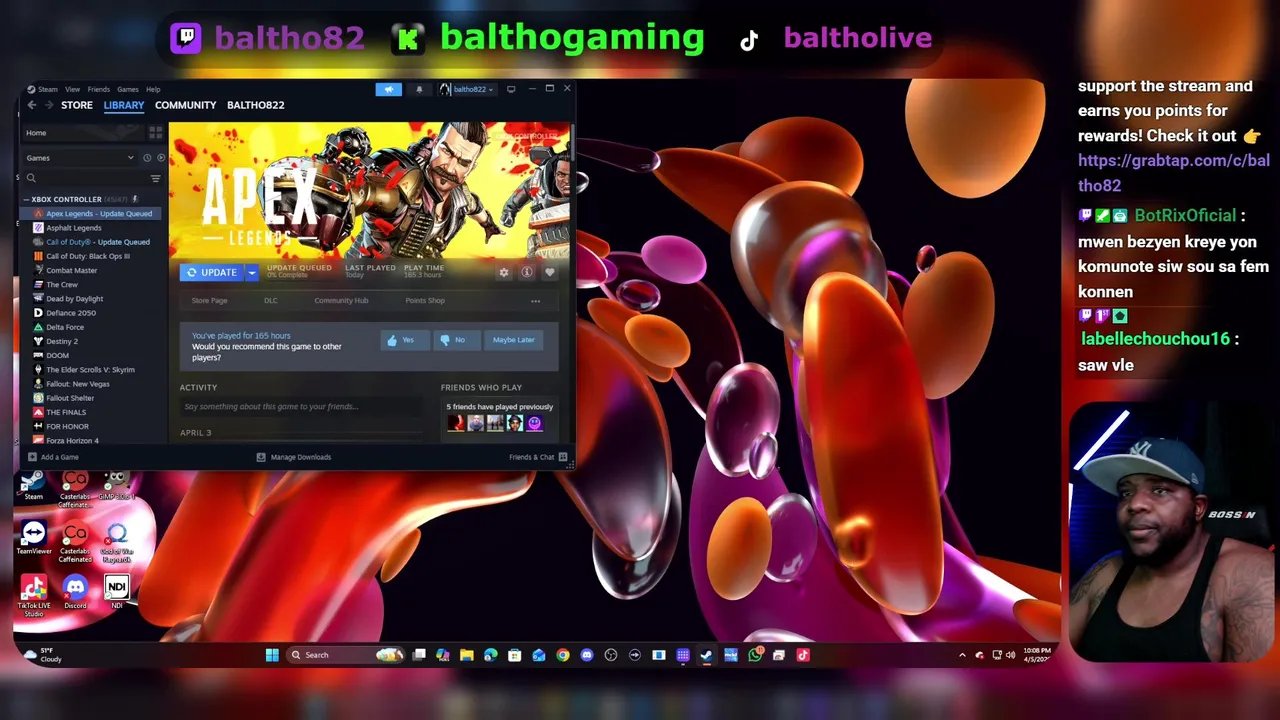Go back with the Steam back arrow
1280x720 pixels.
(32, 105)
